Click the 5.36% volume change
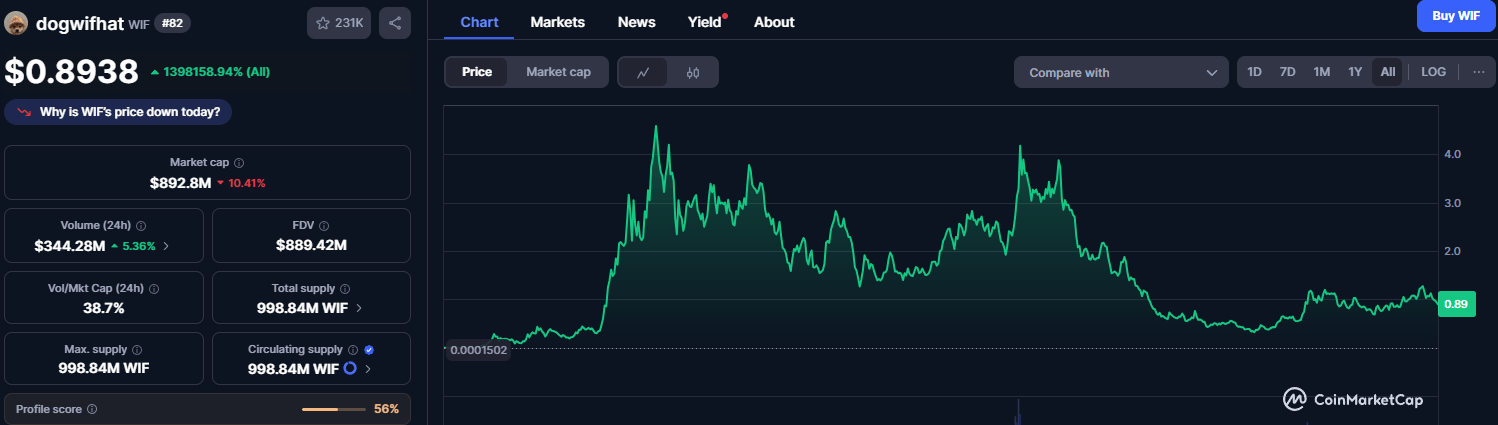 click(133, 245)
